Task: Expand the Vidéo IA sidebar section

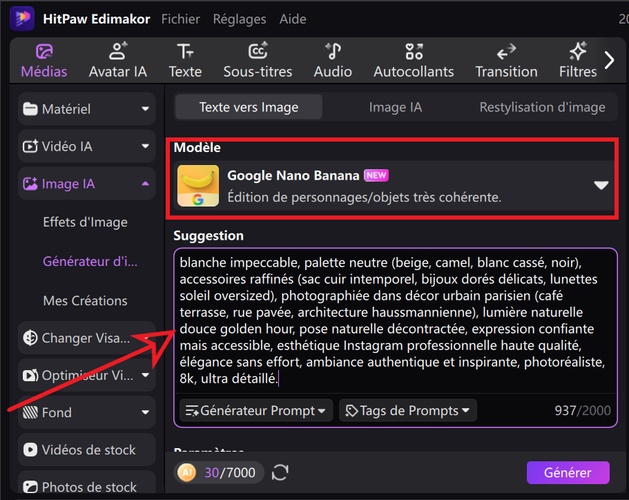Action: [87, 146]
